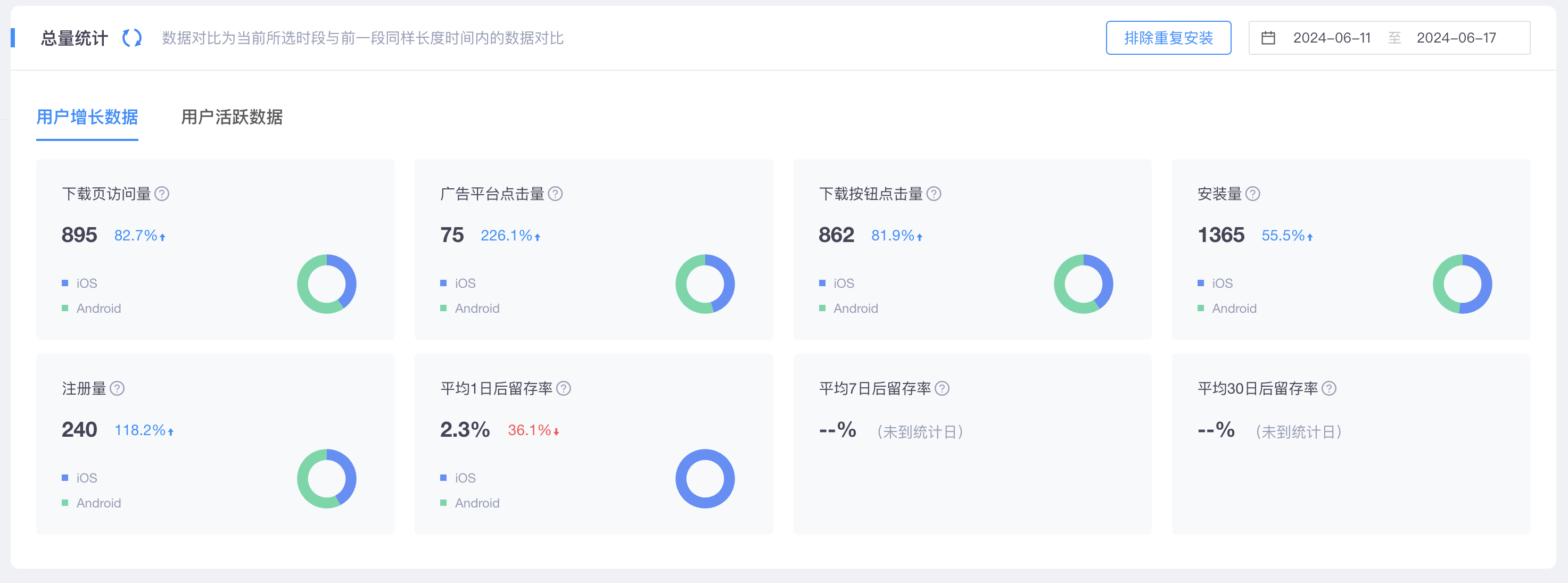Toggle iOS legend in 下载按钮点击量 card
Image resolution: width=1568 pixels, height=583 pixels.
(x=837, y=283)
